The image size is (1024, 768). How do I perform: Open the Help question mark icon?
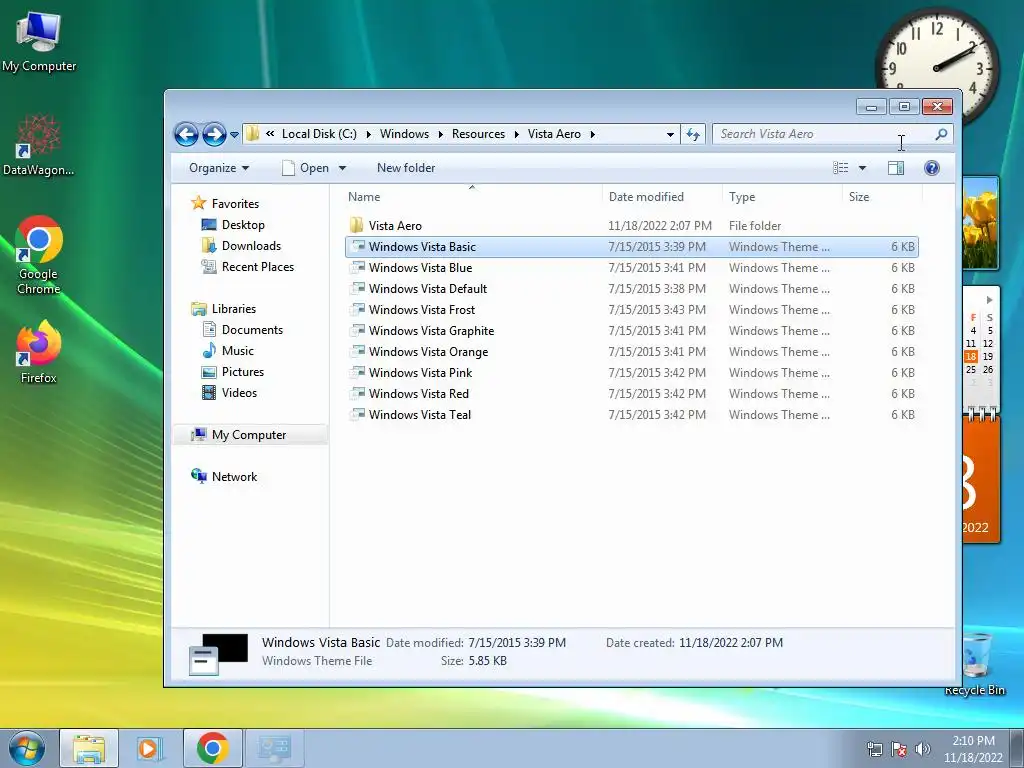pos(932,168)
